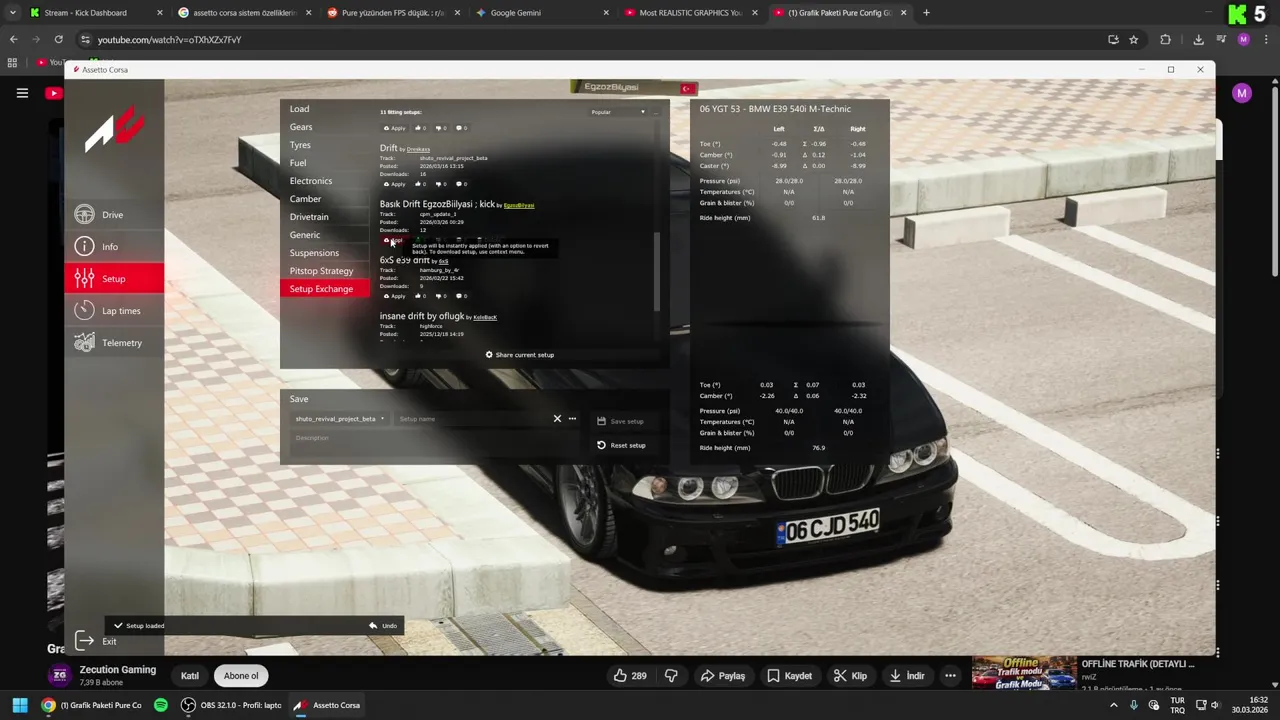Select the Setup item in left sidebar
Screen dimensions: 1280x720
(x=114, y=279)
